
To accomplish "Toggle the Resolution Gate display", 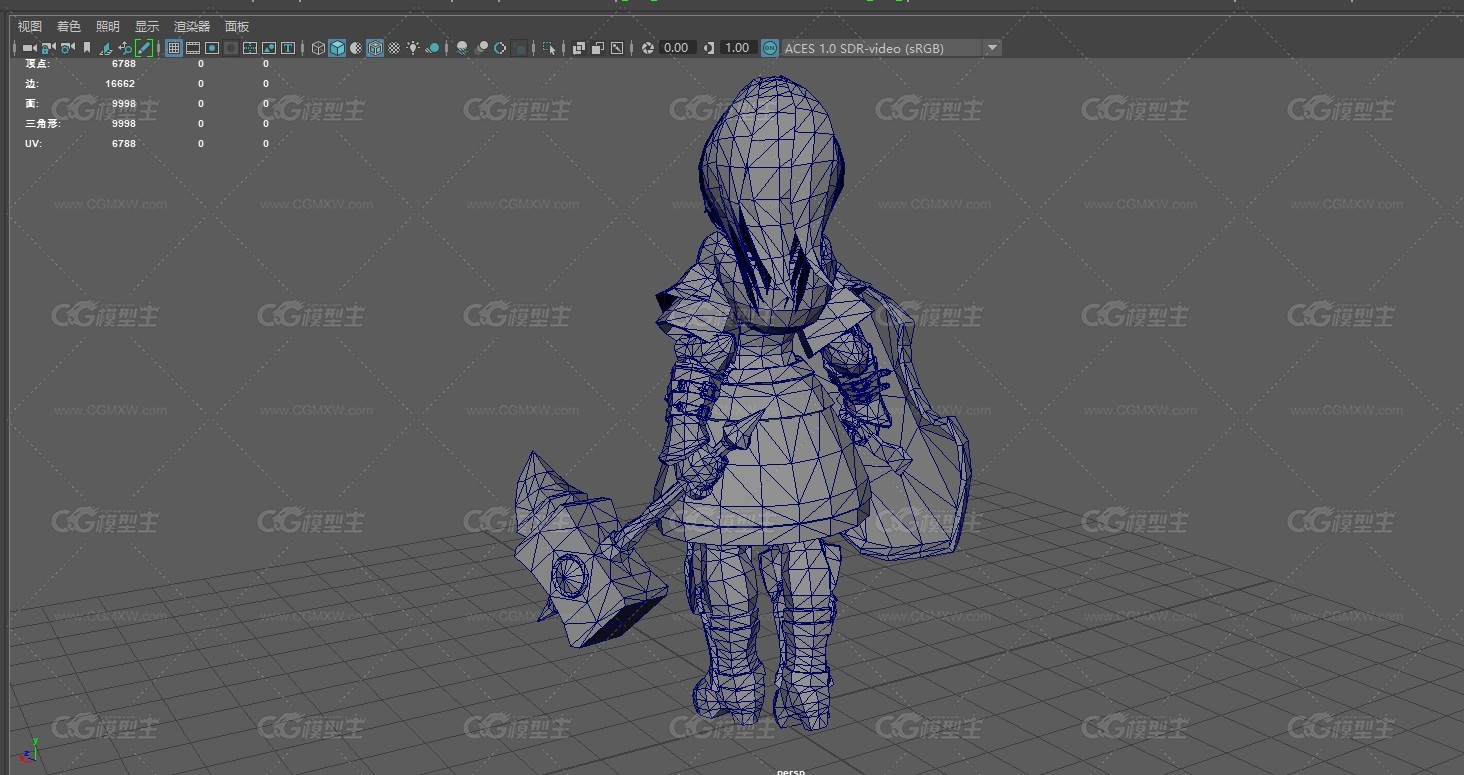I will 212,48.
